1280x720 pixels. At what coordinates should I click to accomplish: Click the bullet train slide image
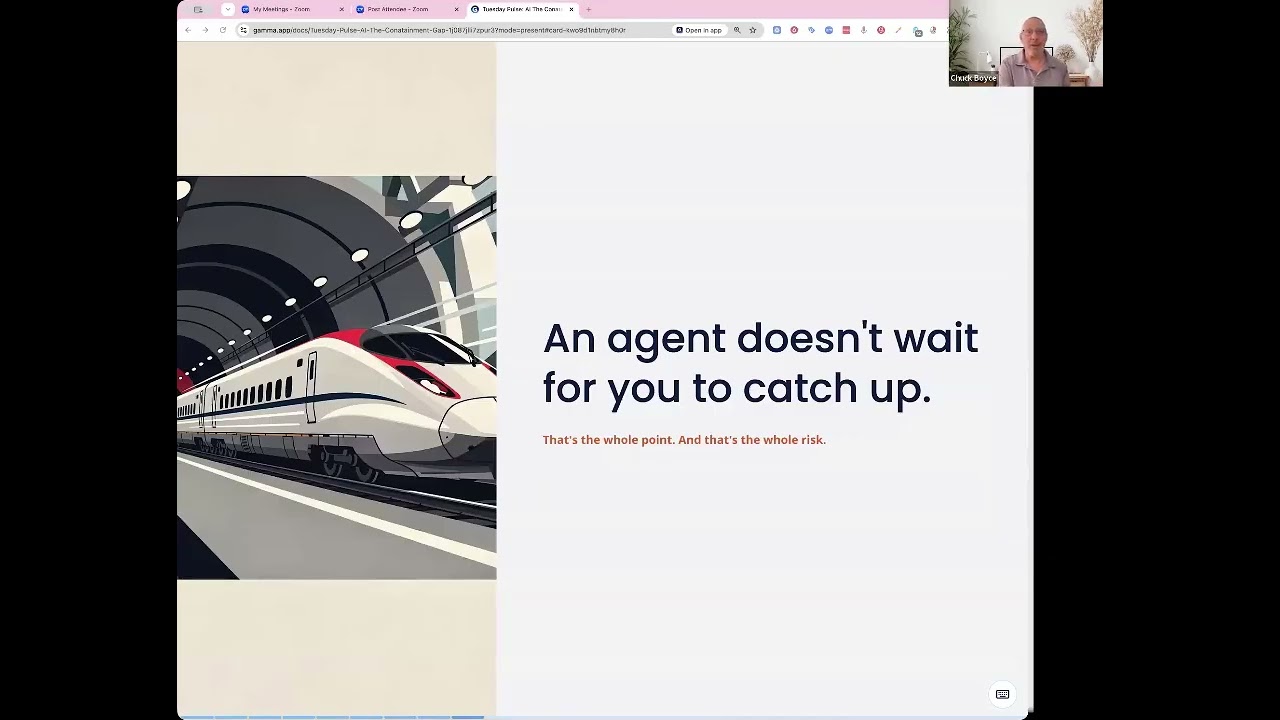(336, 378)
